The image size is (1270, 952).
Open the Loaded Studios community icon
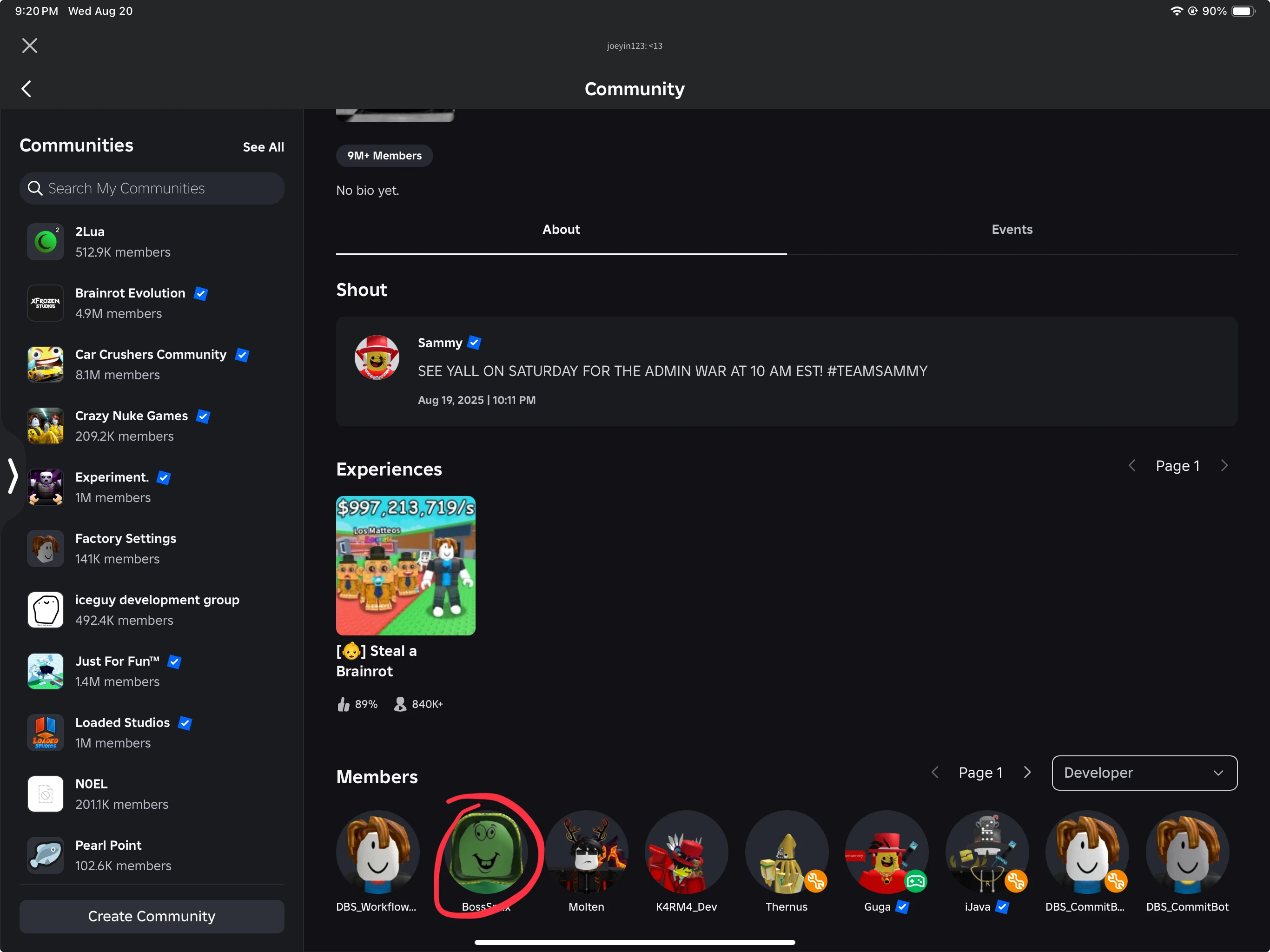pyautogui.click(x=46, y=732)
